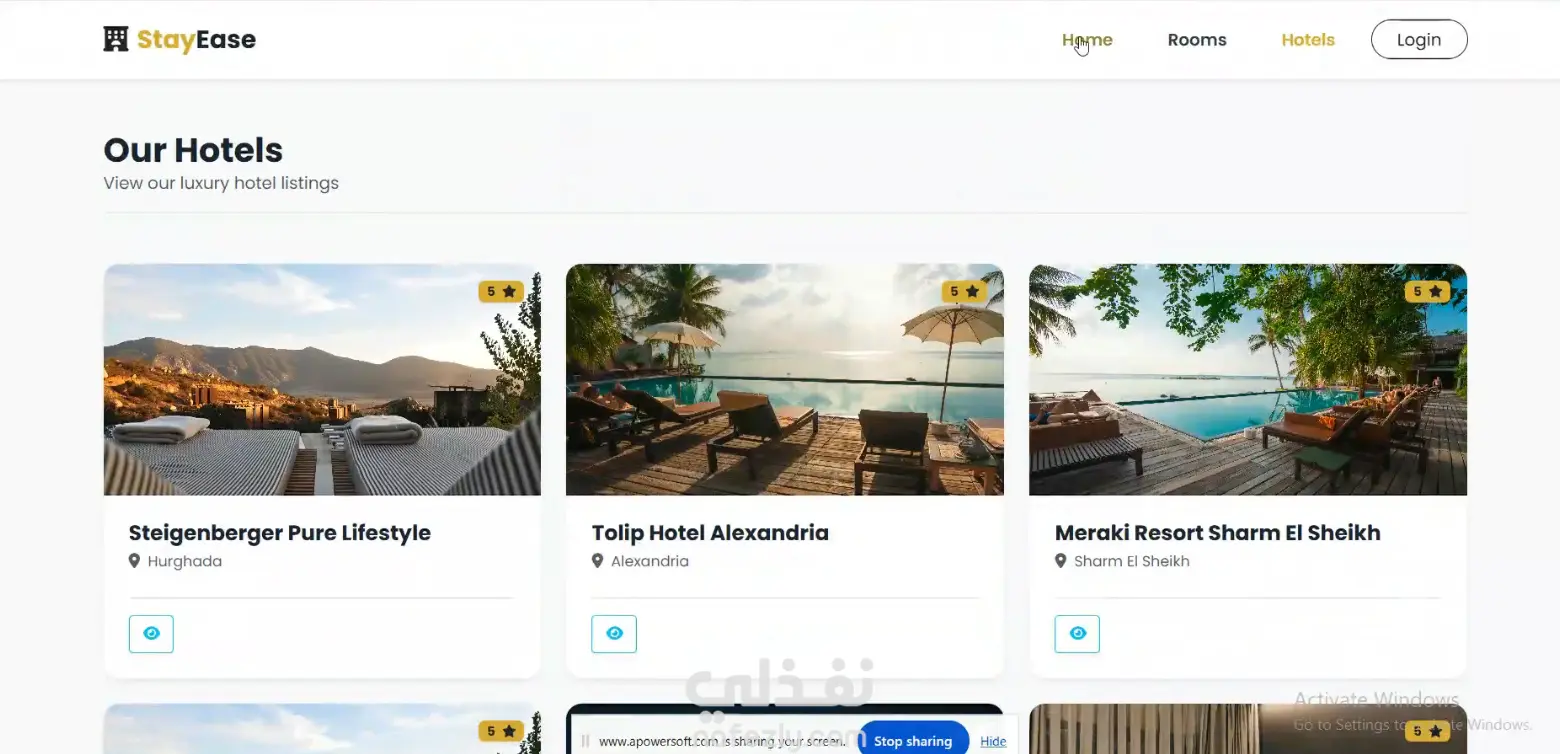
Task: Go to the Home nav item
Action: coord(1087,40)
